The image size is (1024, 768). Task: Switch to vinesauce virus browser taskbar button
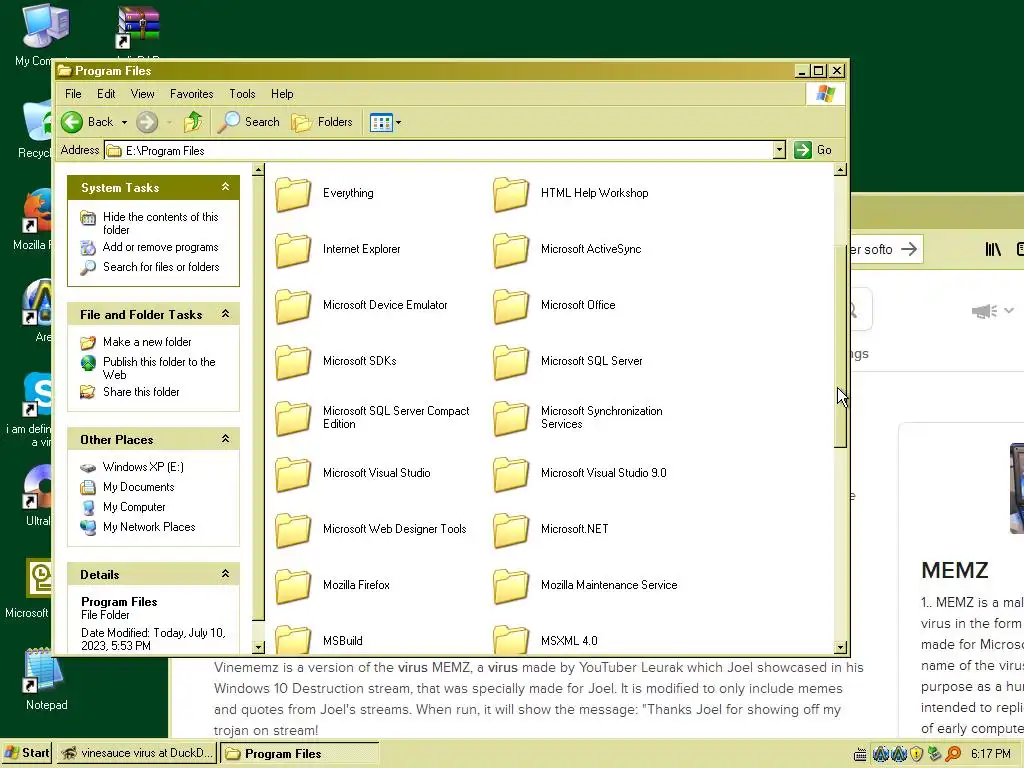136,753
